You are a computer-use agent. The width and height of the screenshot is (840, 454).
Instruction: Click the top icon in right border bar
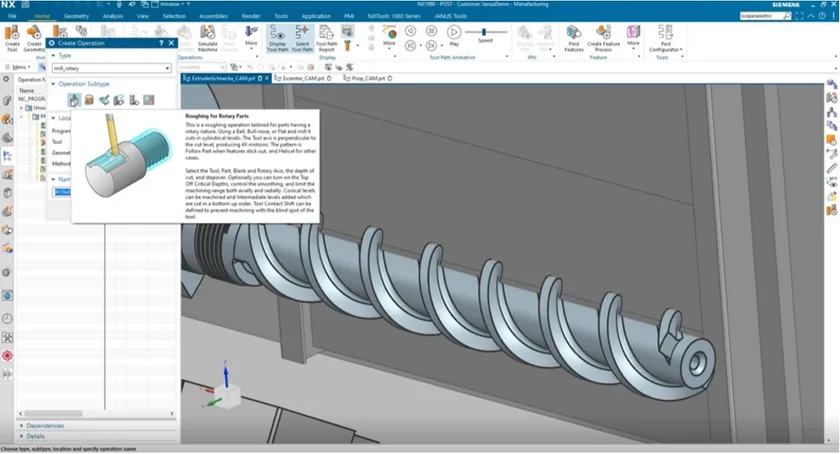(831, 85)
